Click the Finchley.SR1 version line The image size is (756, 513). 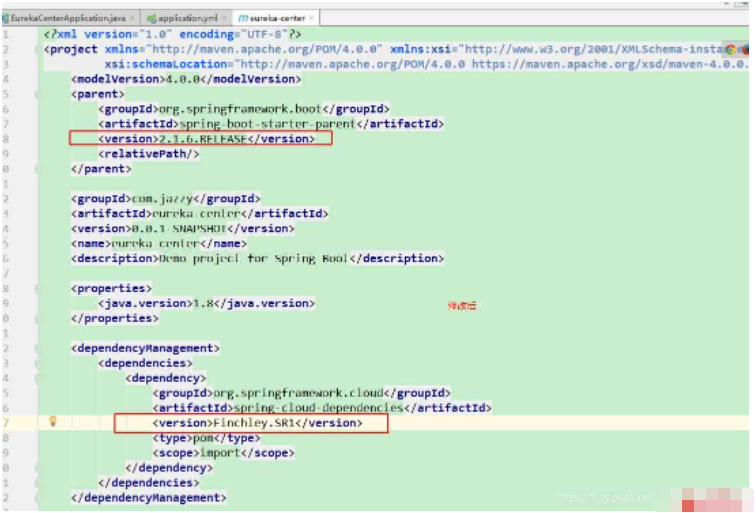pos(257,423)
